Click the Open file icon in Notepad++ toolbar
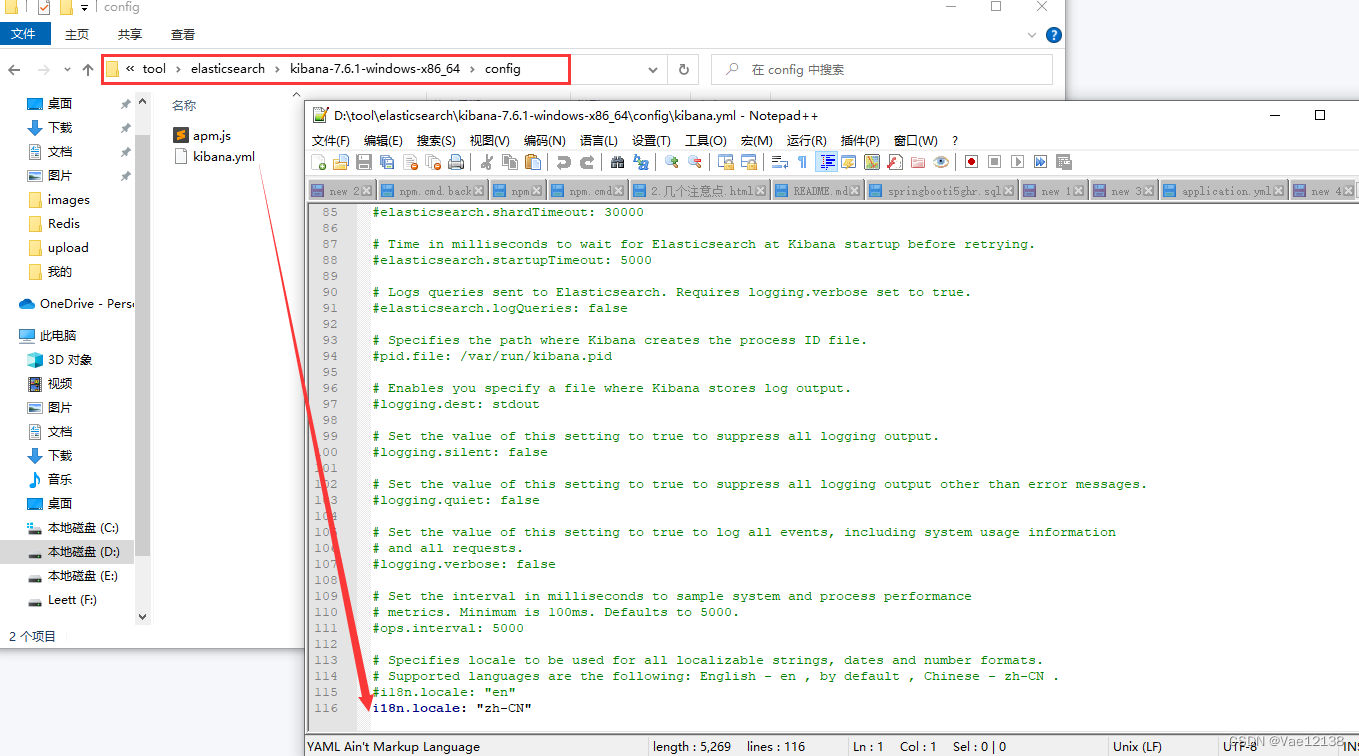Viewport: 1359px width, 756px height. [341, 162]
